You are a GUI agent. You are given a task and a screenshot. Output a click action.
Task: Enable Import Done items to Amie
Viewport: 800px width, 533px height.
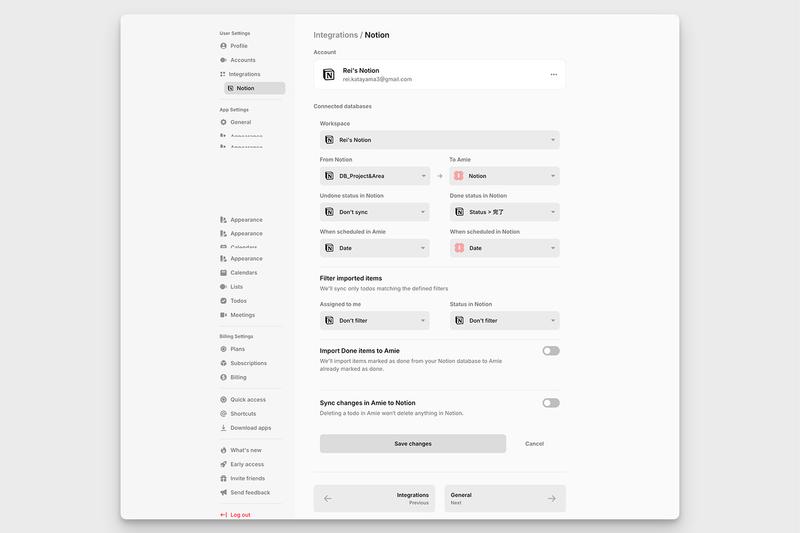point(551,351)
